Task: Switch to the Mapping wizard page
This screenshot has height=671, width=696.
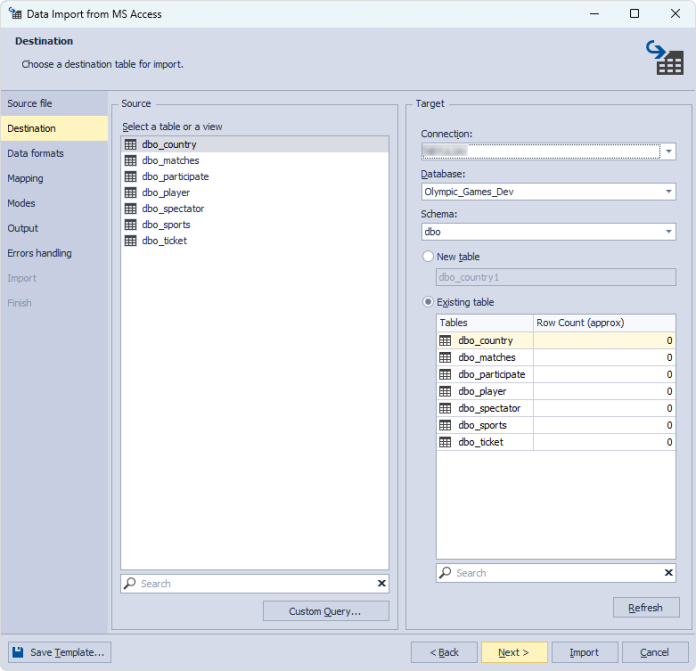Action: 25,179
